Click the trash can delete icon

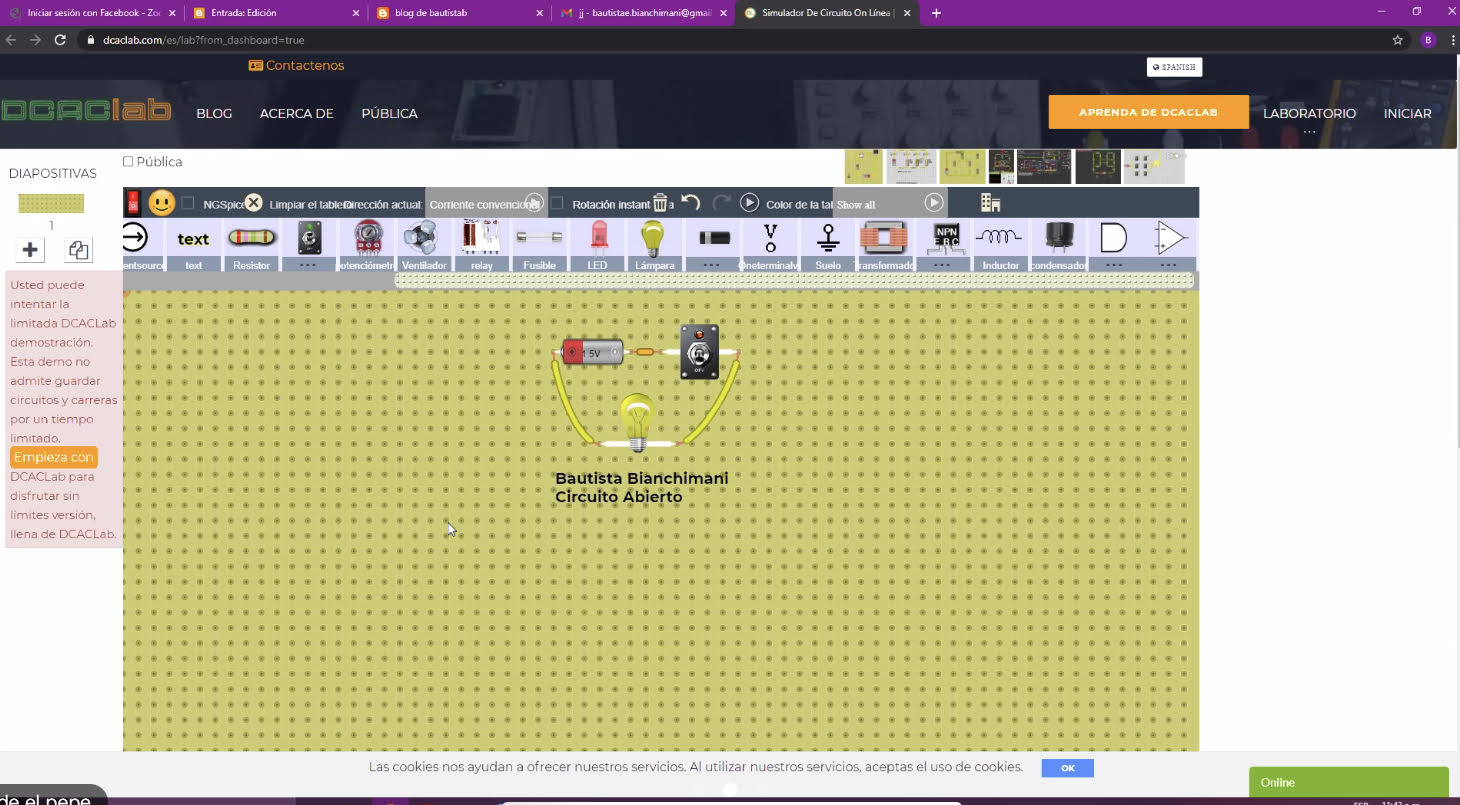click(x=660, y=203)
